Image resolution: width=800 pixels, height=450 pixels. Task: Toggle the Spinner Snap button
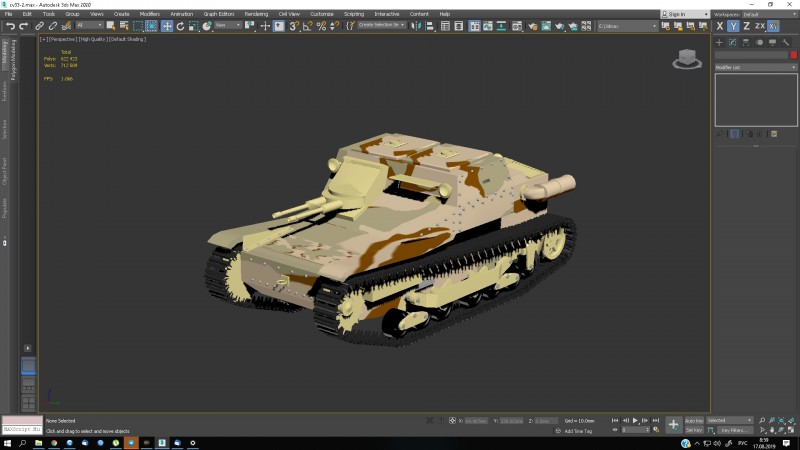334,26
